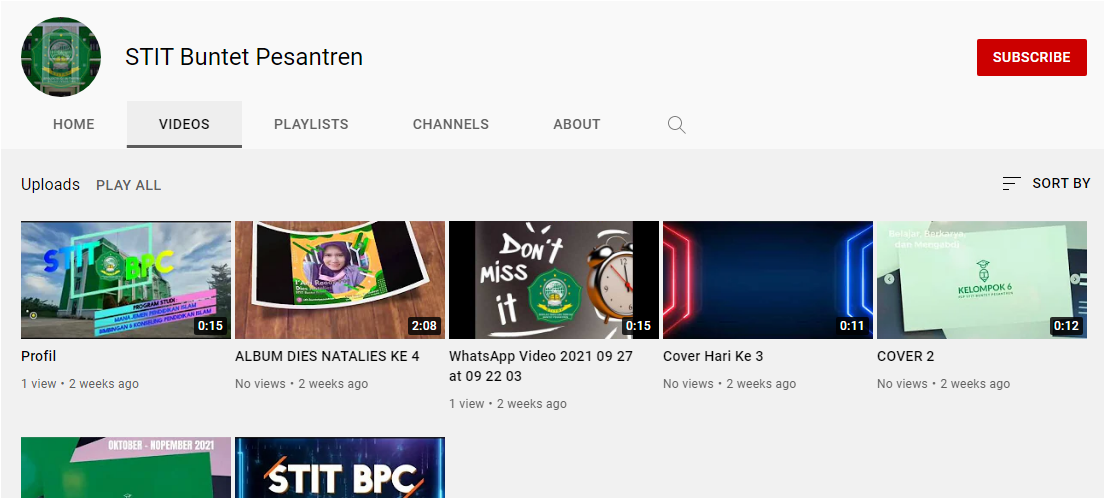View the ABOUT tab
Image resolution: width=1104 pixels, height=498 pixels.
click(577, 125)
